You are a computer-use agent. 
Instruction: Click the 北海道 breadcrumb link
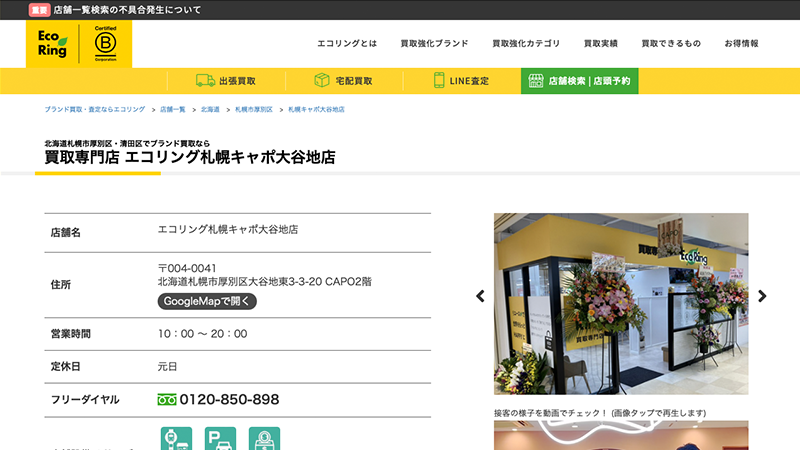click(210, 108)
